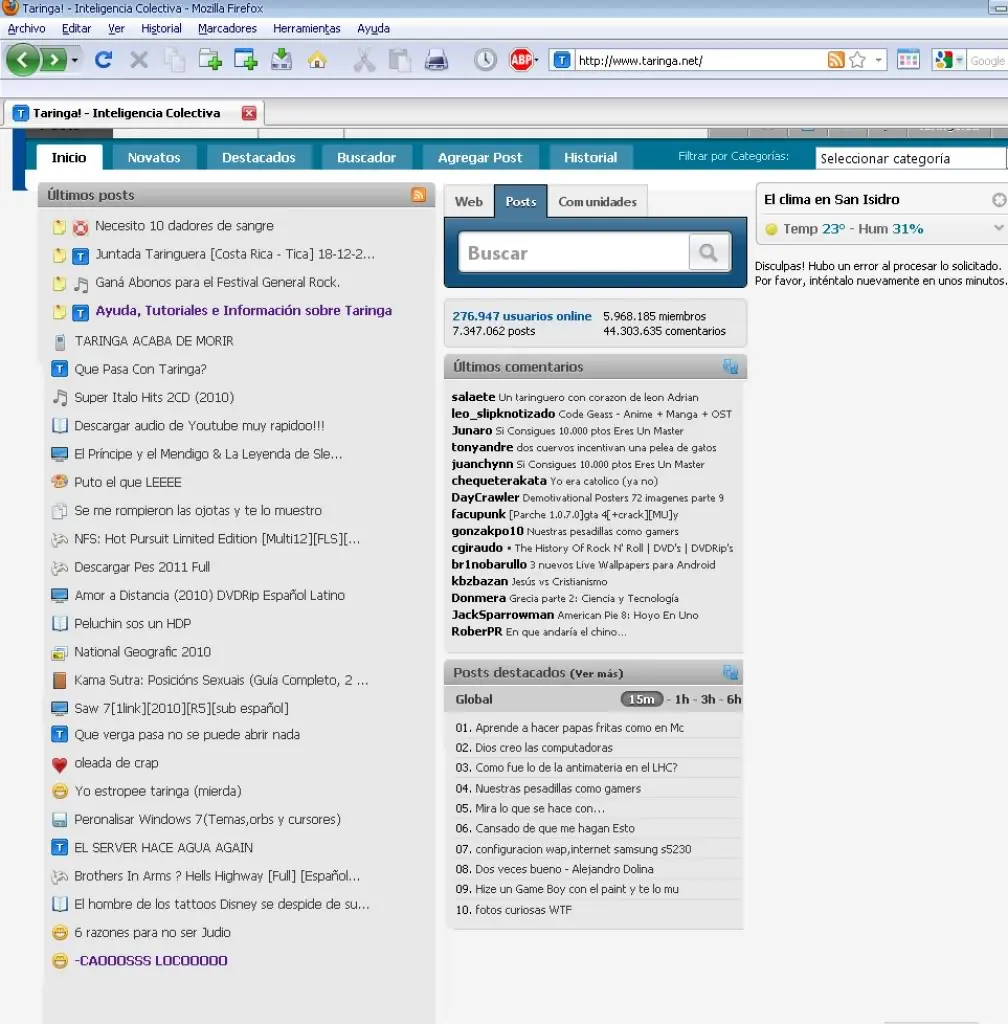Open the Seleccionar categoría dropdown
Viewport: 1008px width, 1024px height.
[x=911, y=158]
